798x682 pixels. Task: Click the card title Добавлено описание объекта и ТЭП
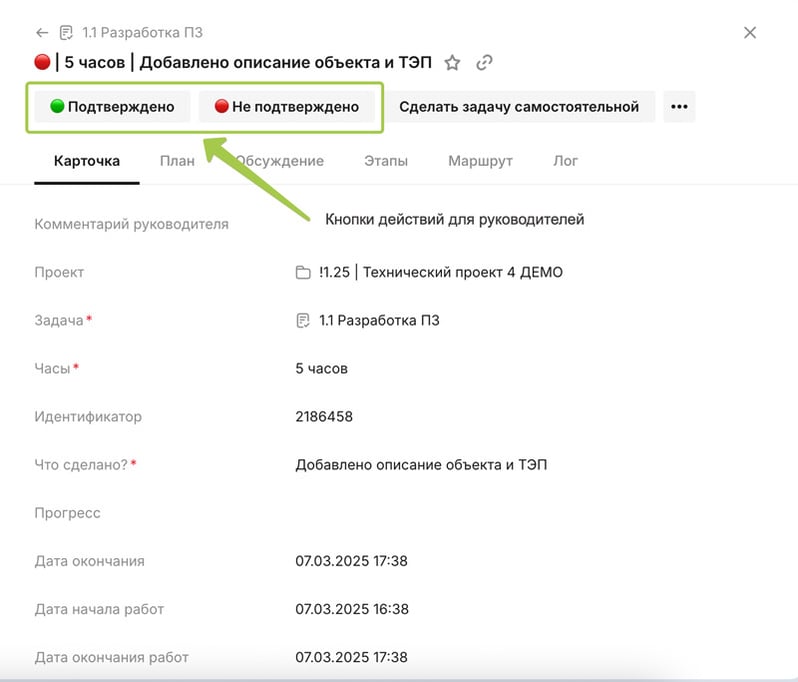(286, 63)
